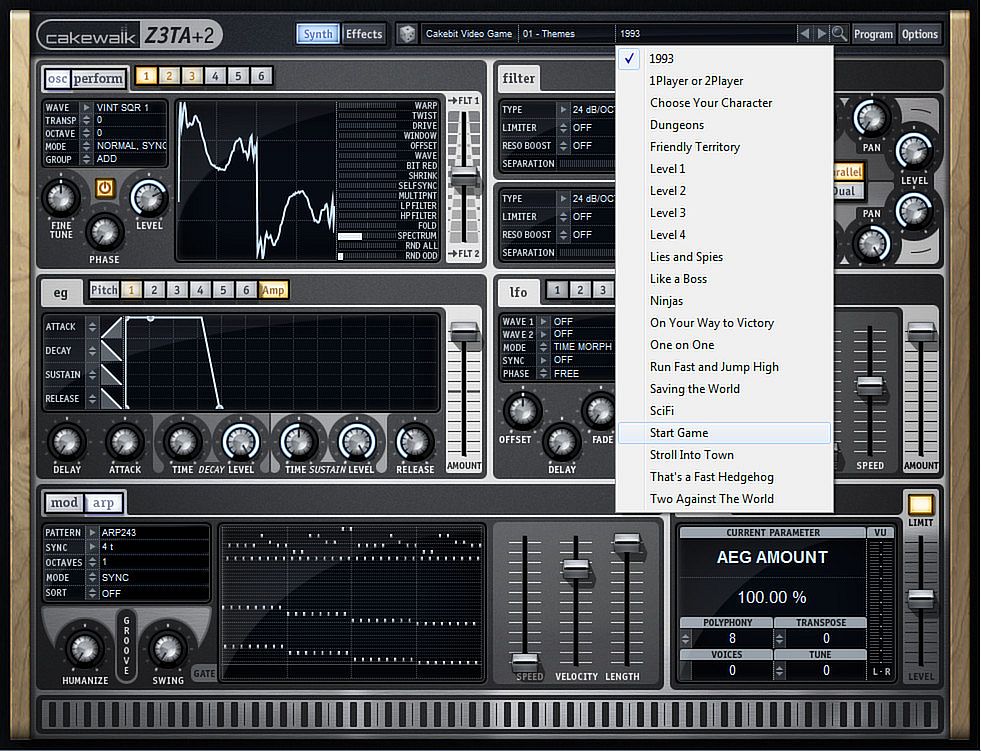Click the Polyphony value field
The image size is (981, 751).
(732, 639)
